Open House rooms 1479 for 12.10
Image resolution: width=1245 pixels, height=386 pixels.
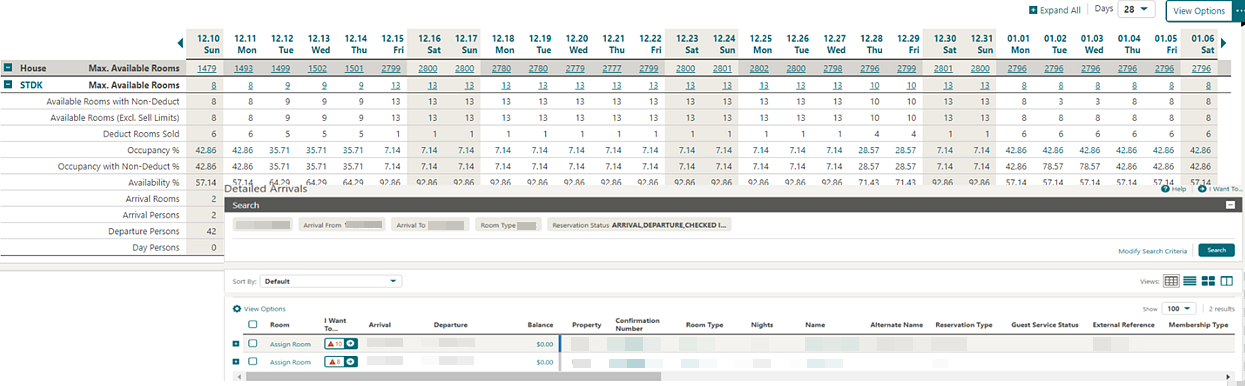tap(207, 69)
